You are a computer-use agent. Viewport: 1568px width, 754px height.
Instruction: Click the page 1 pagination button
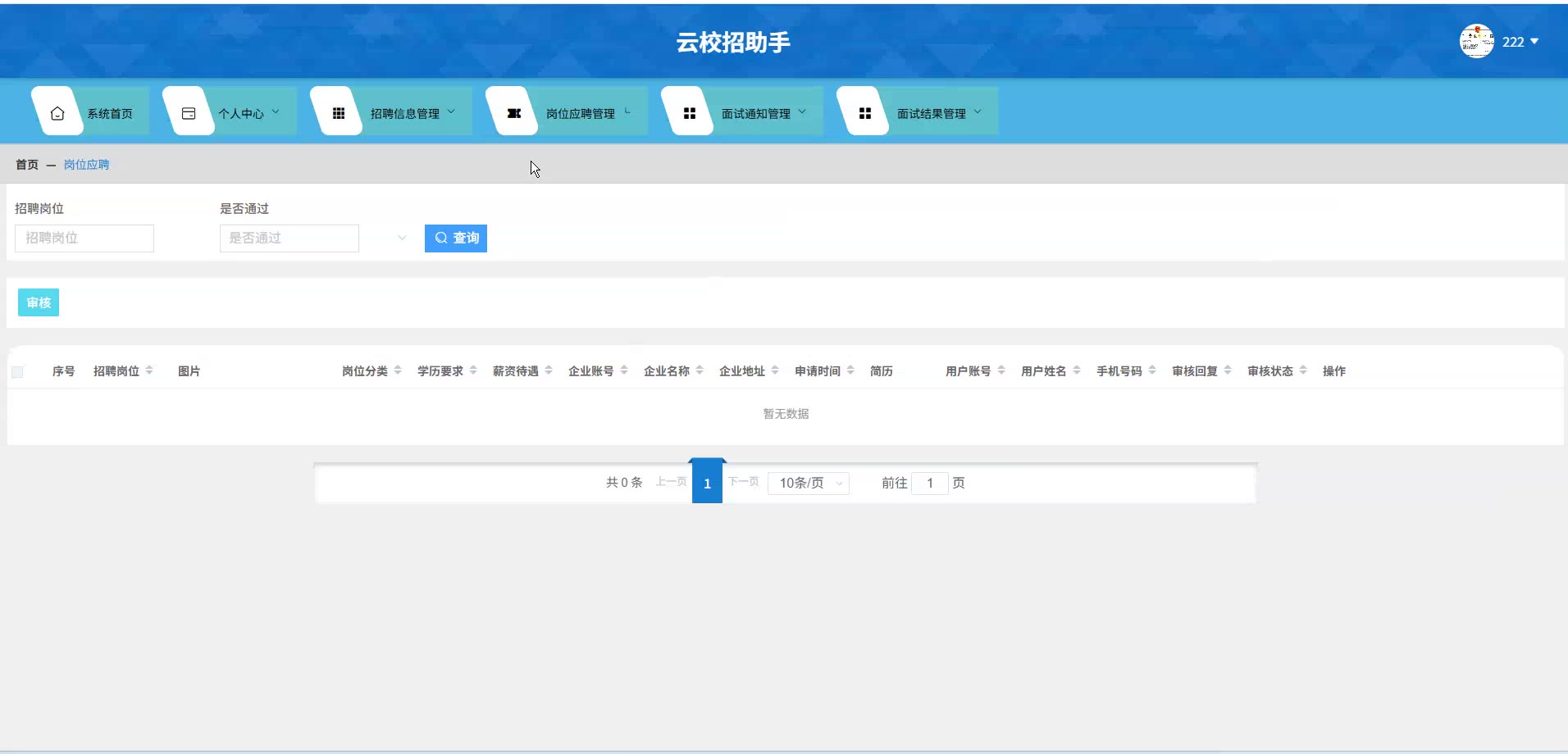[707, 484]
